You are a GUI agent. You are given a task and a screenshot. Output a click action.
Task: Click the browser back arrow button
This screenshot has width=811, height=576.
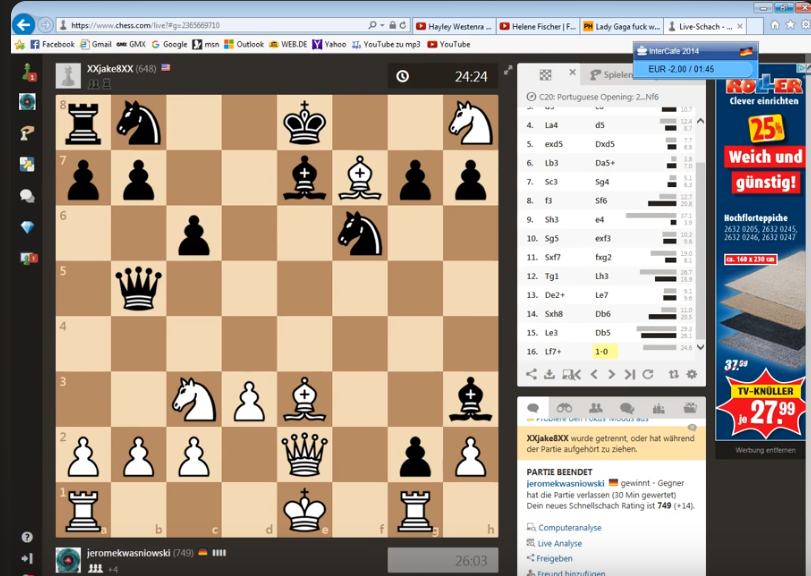coord(23,24)
